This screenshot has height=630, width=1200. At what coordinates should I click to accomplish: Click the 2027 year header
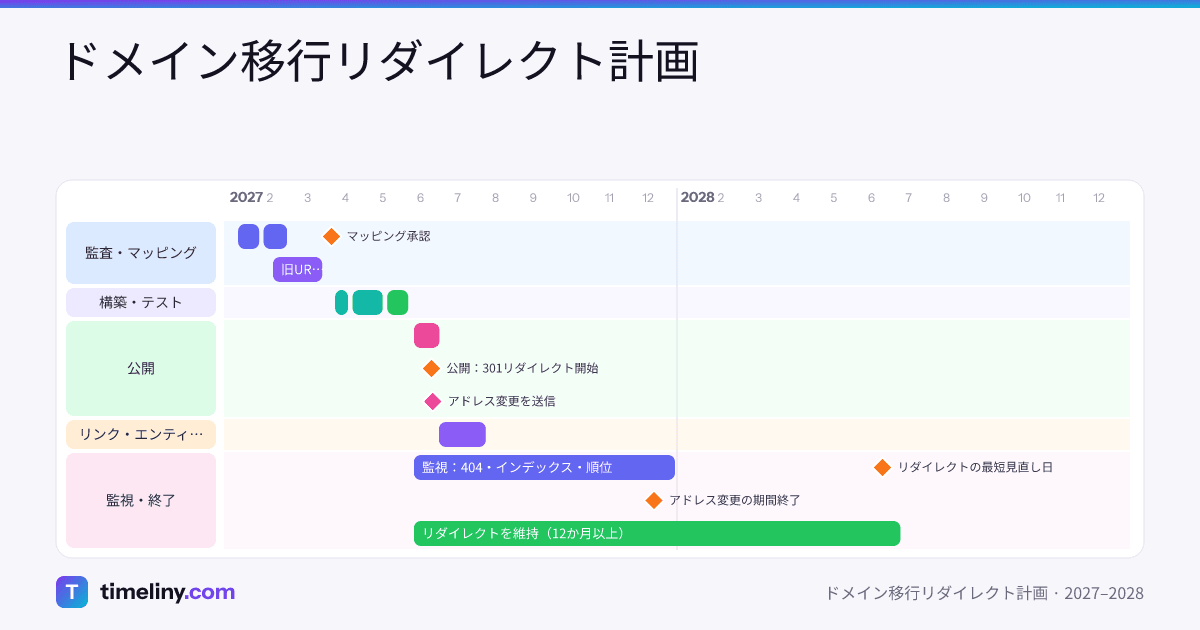(246, 197)
